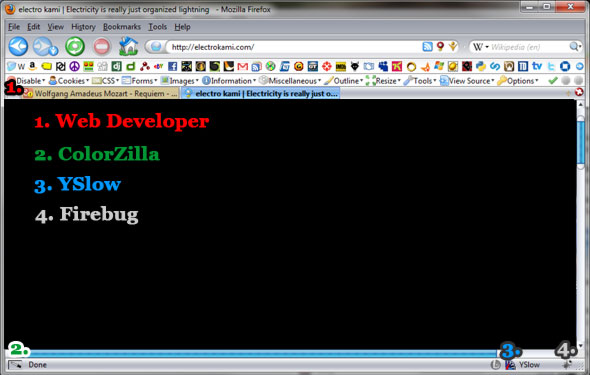590x375 pixels.
Task: Close the current tab with red X
Action: click(579, 91)
